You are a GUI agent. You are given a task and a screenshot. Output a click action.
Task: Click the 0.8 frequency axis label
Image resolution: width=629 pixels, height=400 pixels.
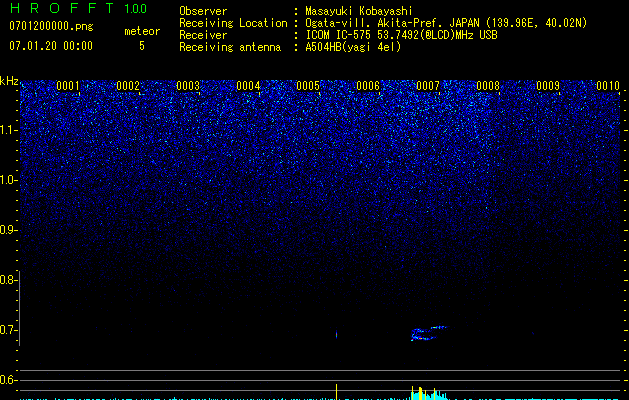click(x=7, y=280)
